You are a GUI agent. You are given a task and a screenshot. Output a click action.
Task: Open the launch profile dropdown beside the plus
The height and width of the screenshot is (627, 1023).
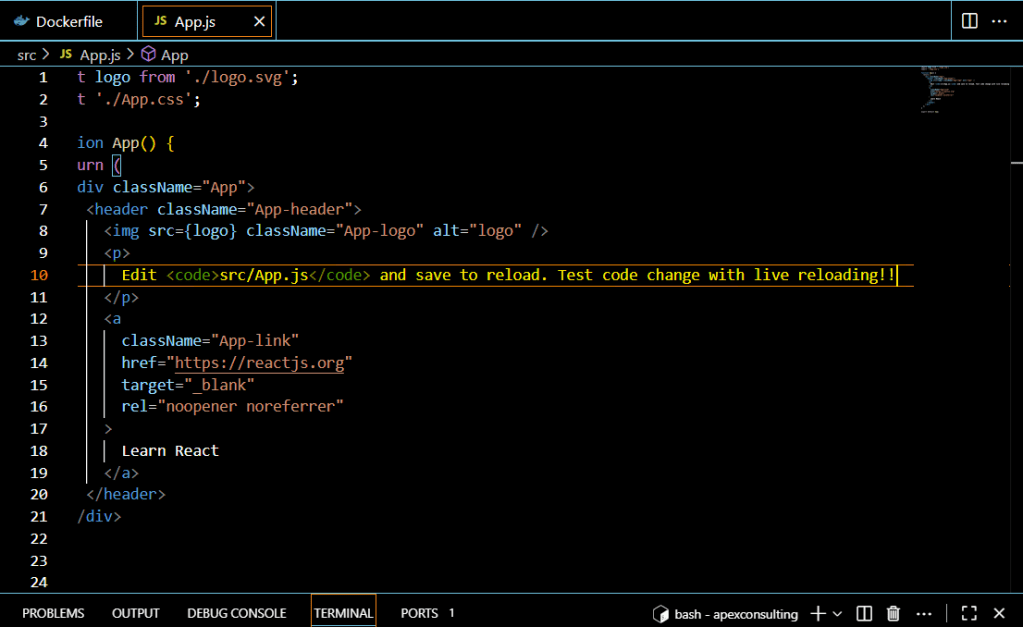tap(837, 613)
